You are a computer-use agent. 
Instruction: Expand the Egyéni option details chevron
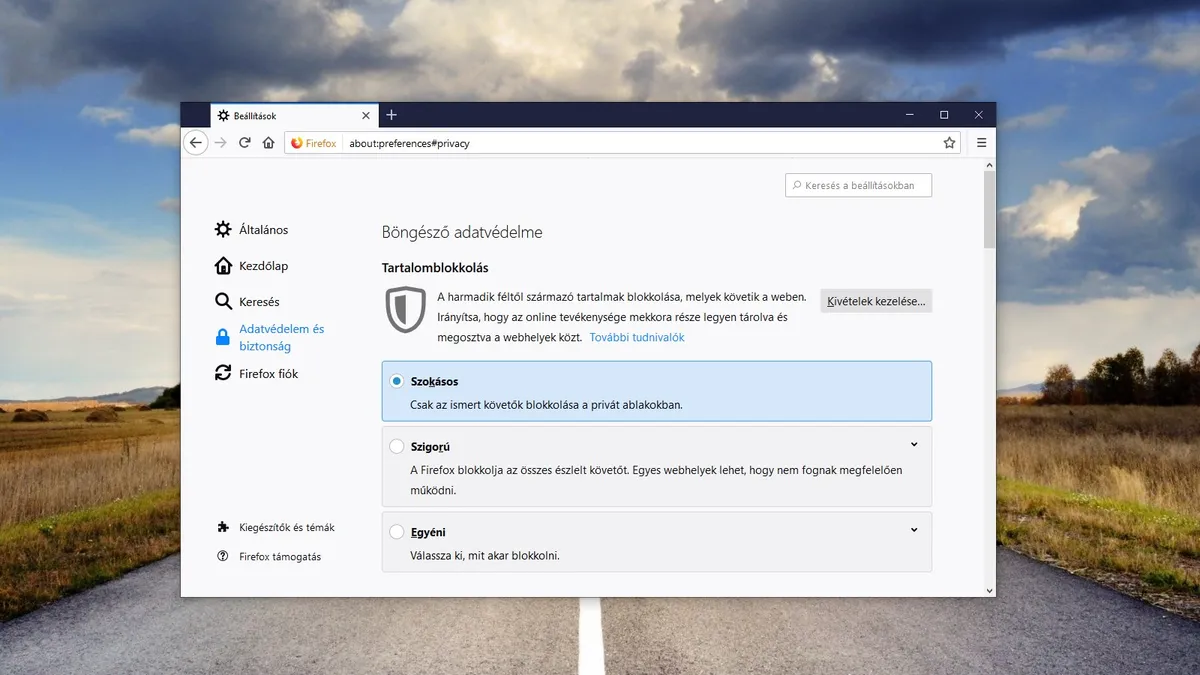click(x=913, y=529)
